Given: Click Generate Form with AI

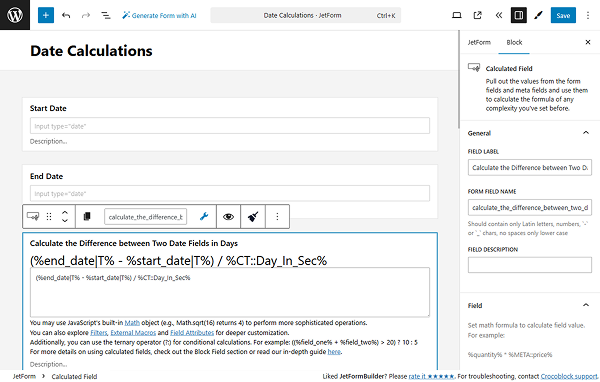Looking at the screenshot, I should click(x=159, y=15).
